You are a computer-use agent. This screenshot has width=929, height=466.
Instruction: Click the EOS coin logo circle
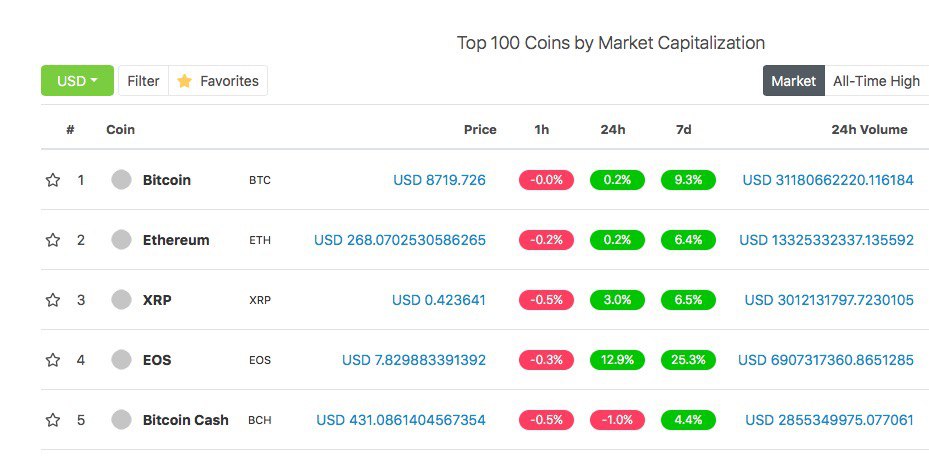(x=121, y=359)
